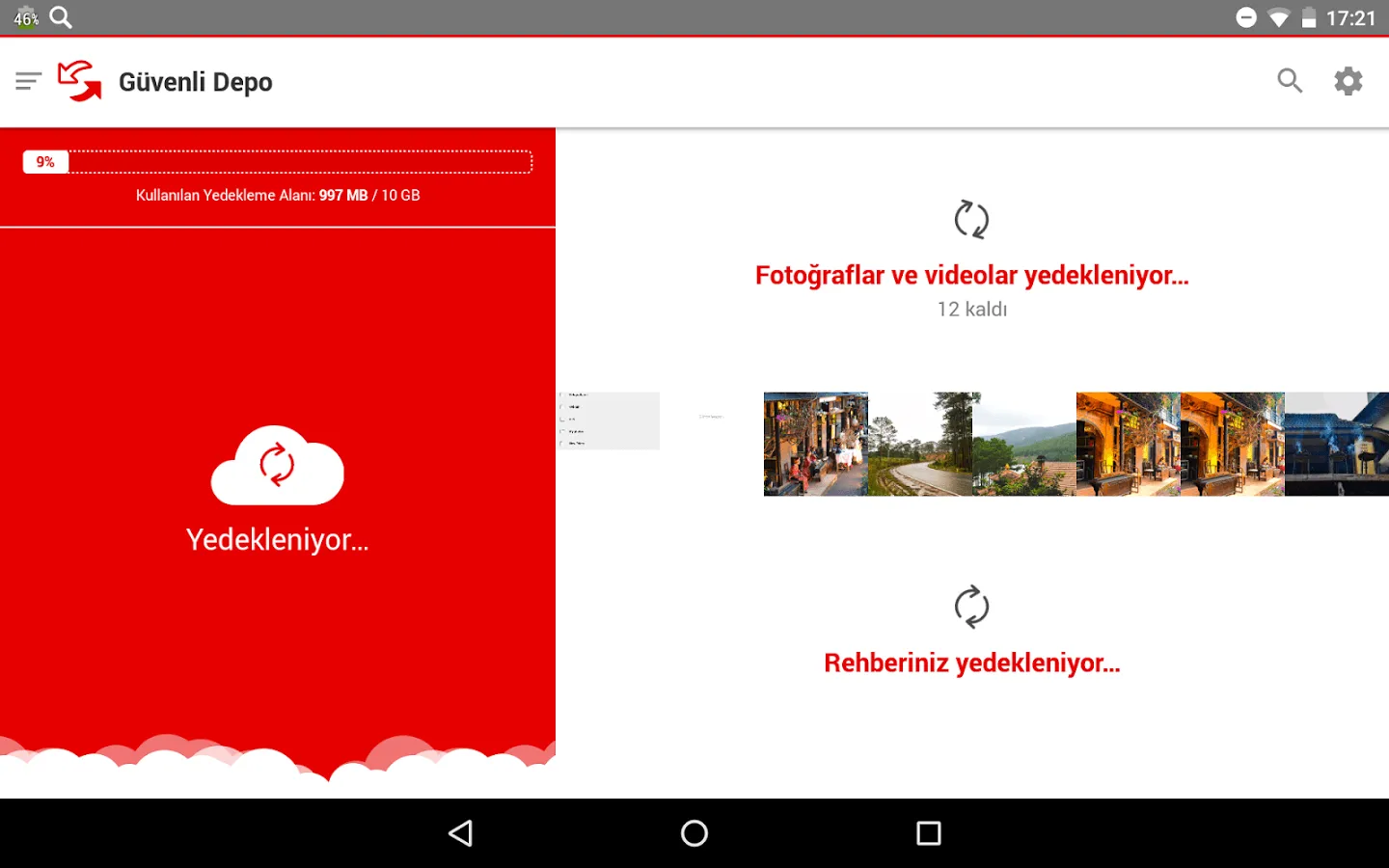Image resolution: width=1389 pixels, height=868 pixels.
Task: Tap the contacts backup sync spinner icon
Action: coord(972,607)
